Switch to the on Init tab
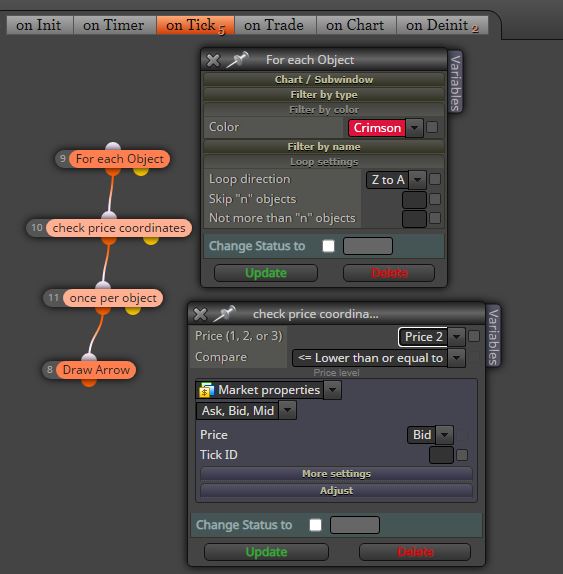Image resolution: width=563 pixels, height=574 pixels. [40, 25]
